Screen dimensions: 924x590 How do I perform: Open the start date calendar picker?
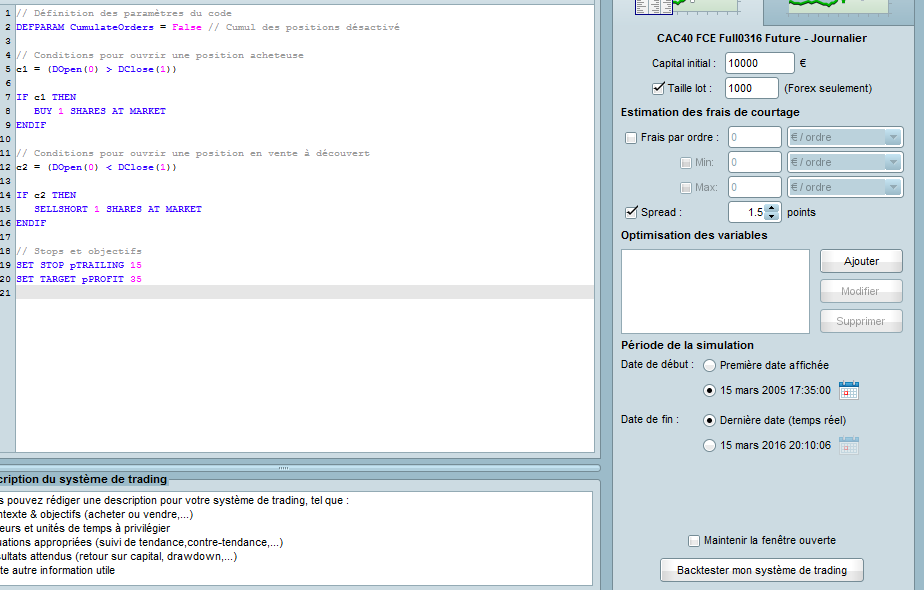[849, 391]
